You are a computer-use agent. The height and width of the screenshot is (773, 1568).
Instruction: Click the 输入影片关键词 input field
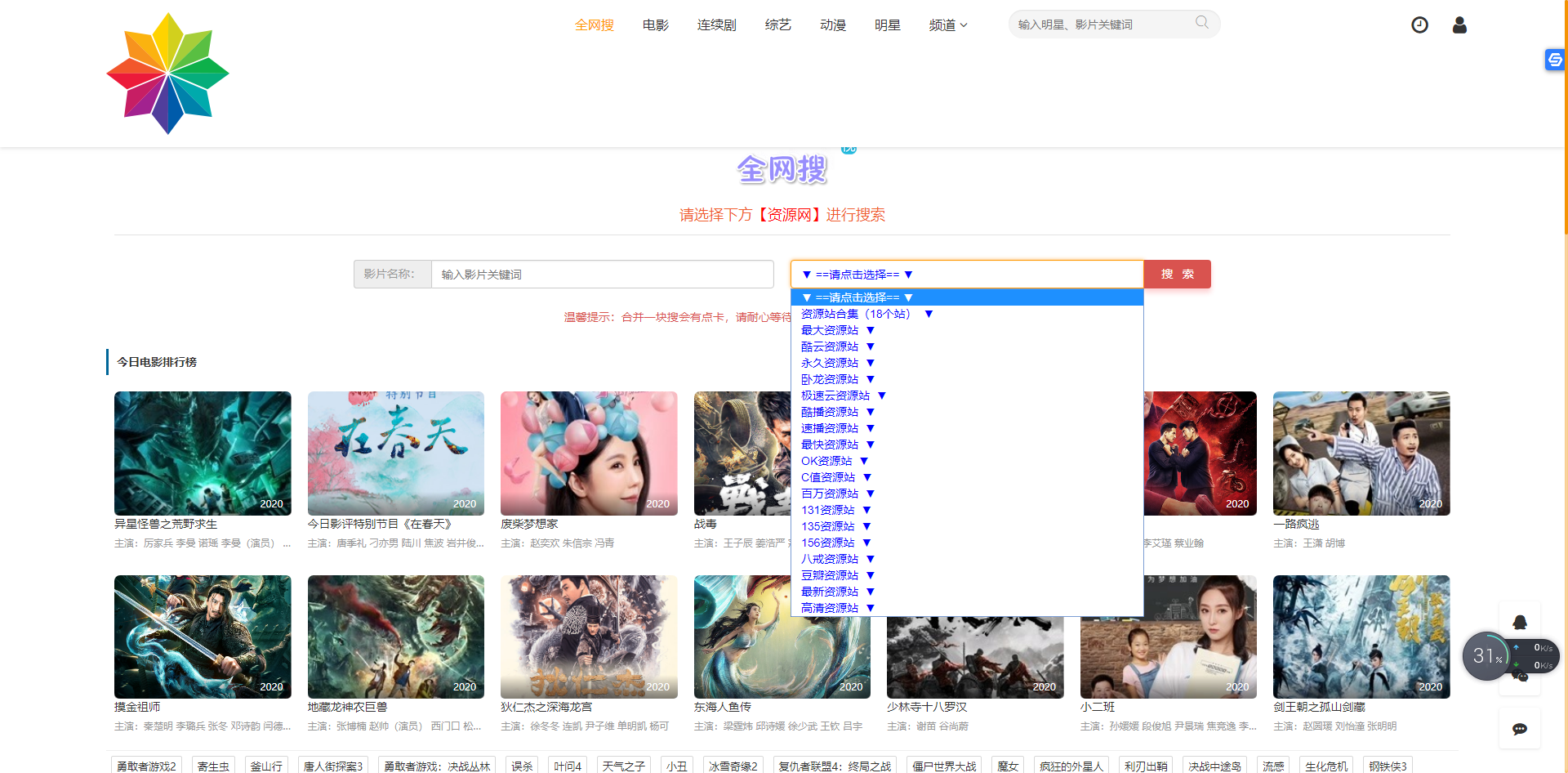(602, 275)
